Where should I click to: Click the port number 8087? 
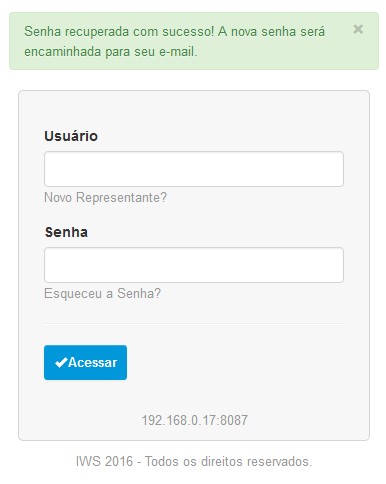point(234,420)
